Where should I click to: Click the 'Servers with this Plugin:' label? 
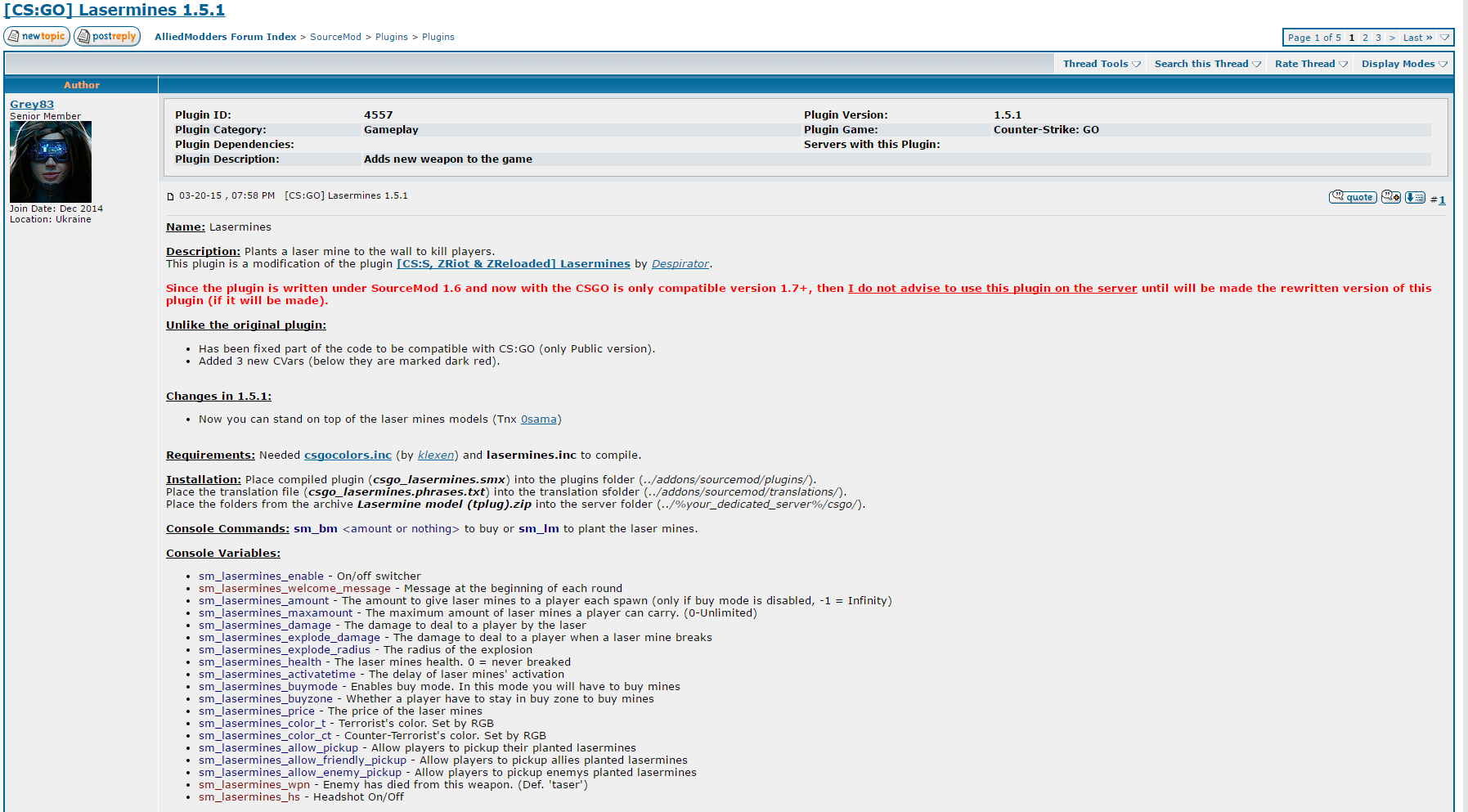click(x=872, y=145)
